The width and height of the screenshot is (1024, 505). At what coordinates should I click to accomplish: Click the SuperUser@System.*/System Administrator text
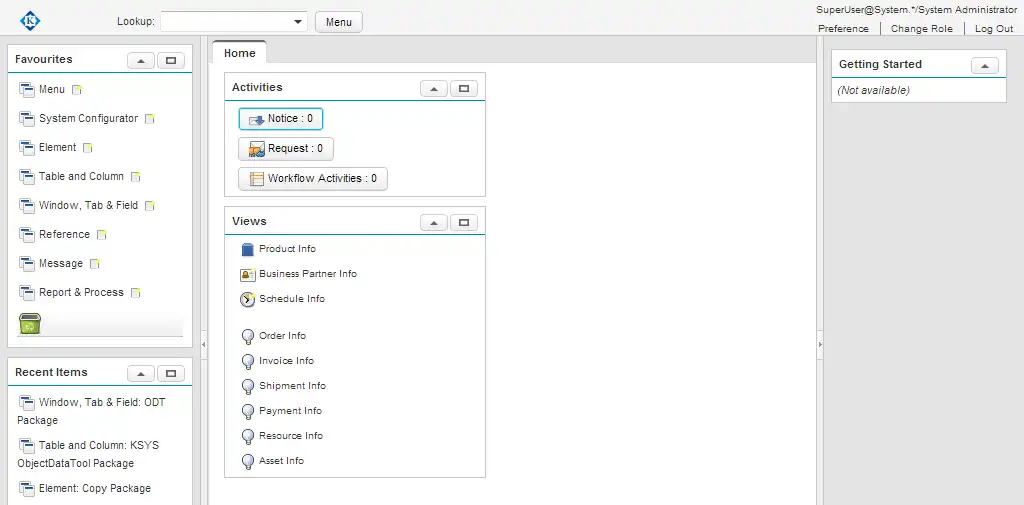click(916, 10)
